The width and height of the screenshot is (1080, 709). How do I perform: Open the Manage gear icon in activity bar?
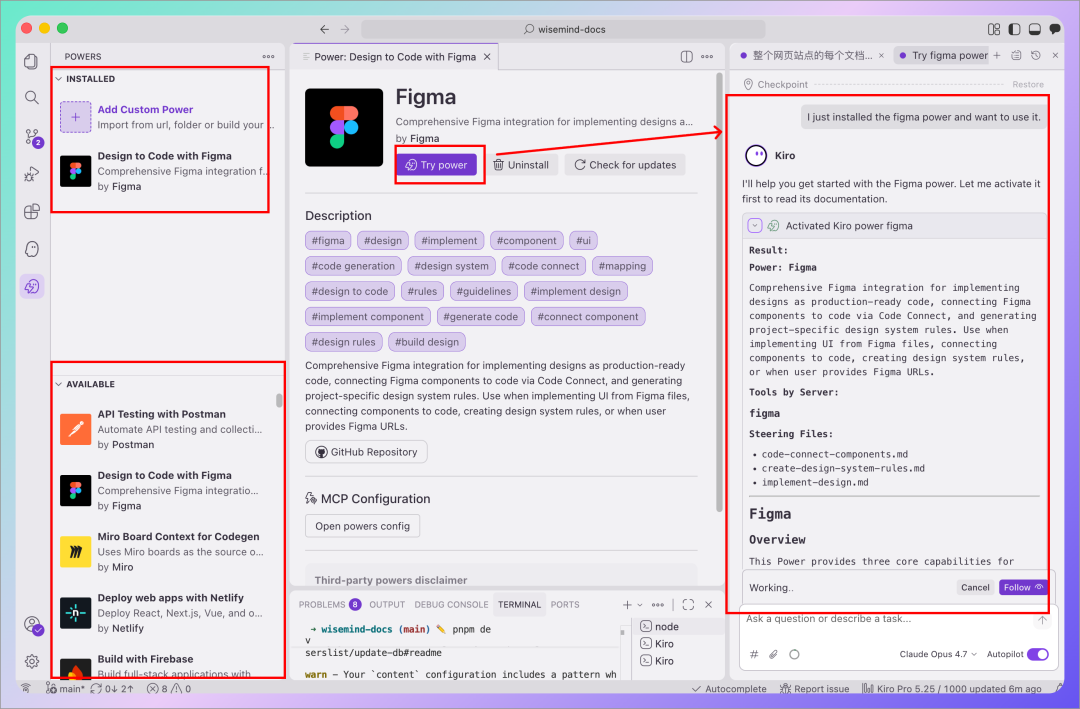tap(32, 661)
